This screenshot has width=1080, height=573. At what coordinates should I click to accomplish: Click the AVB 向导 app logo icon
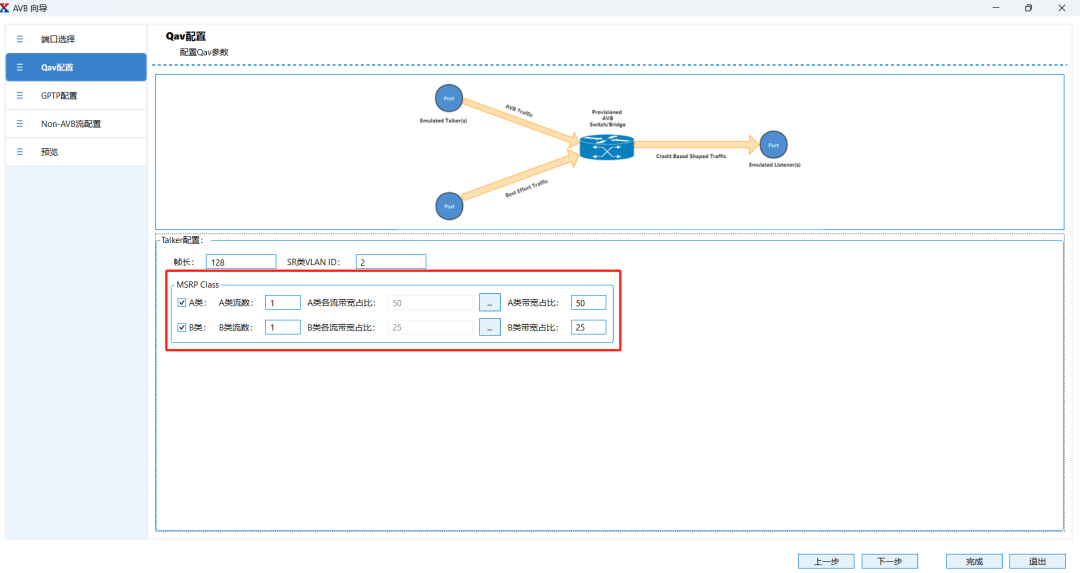pyautogui.click(x=5, y=8)
